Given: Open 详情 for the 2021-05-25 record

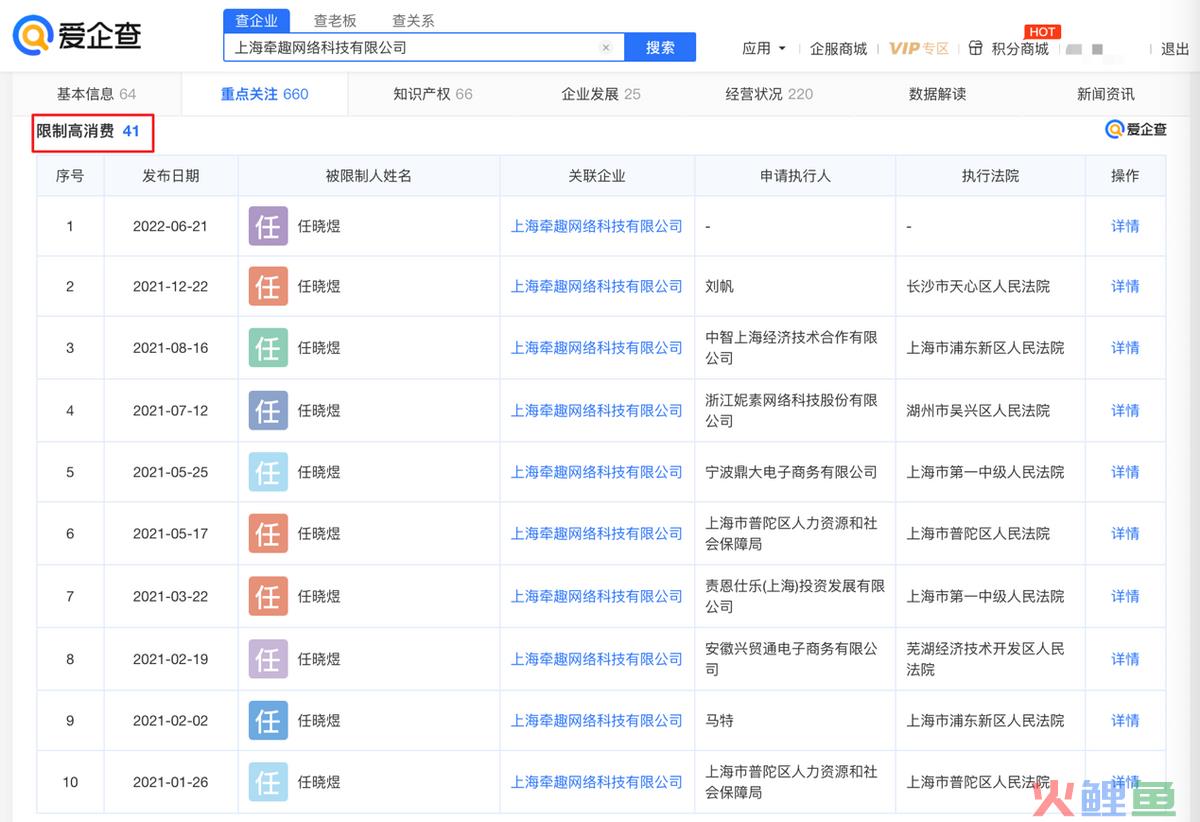Looking at the screenshot, I should [1125, 472].
